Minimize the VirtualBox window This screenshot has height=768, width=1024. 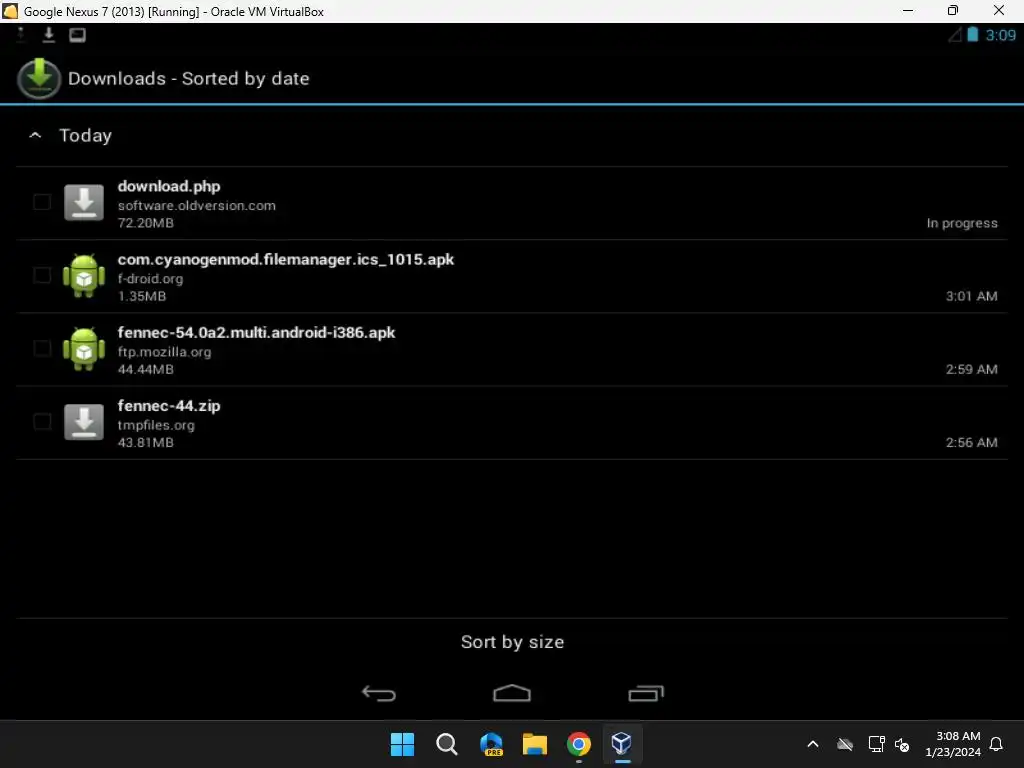tap(908, 11)
